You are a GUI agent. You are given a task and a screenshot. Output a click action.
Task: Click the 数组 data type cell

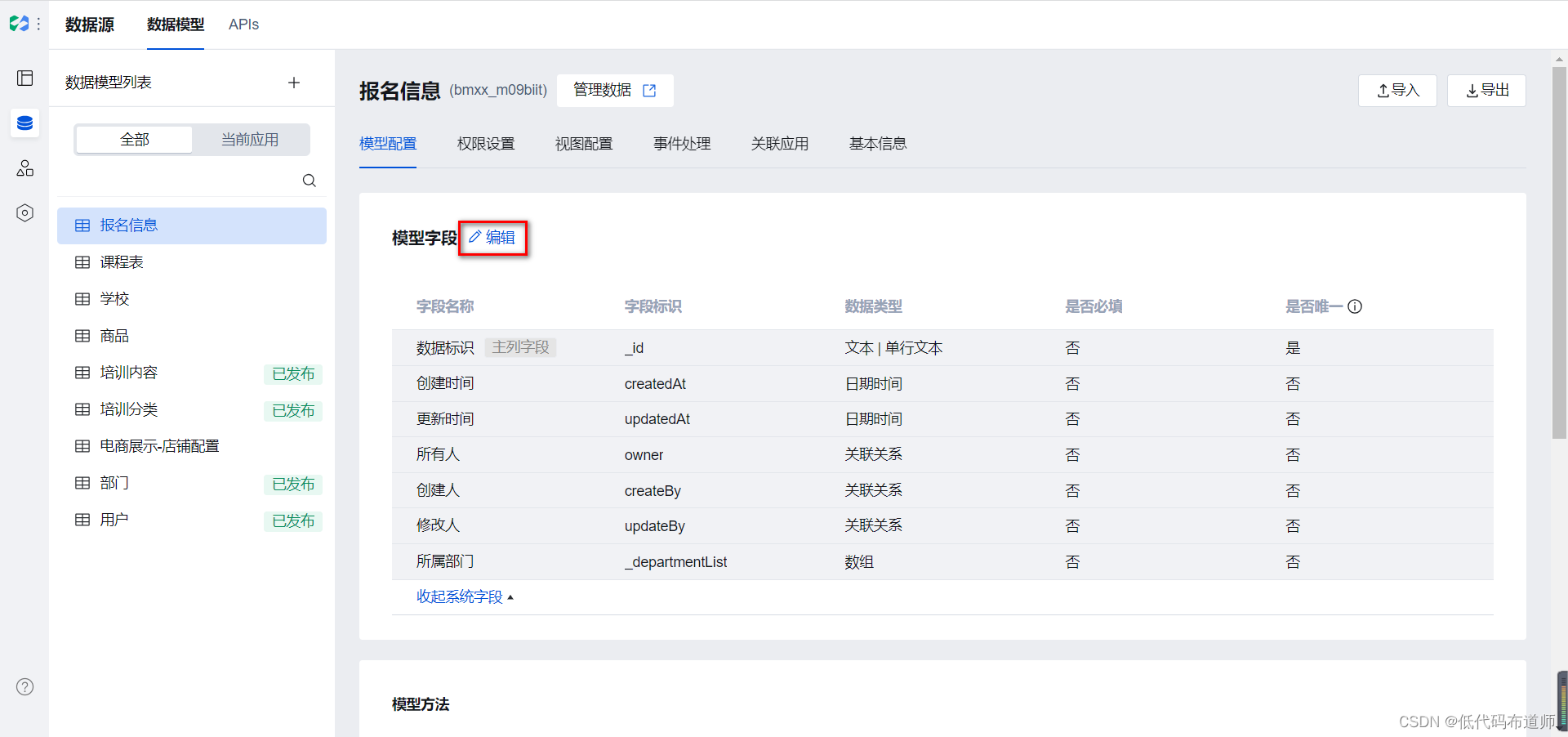pos(859,562)
